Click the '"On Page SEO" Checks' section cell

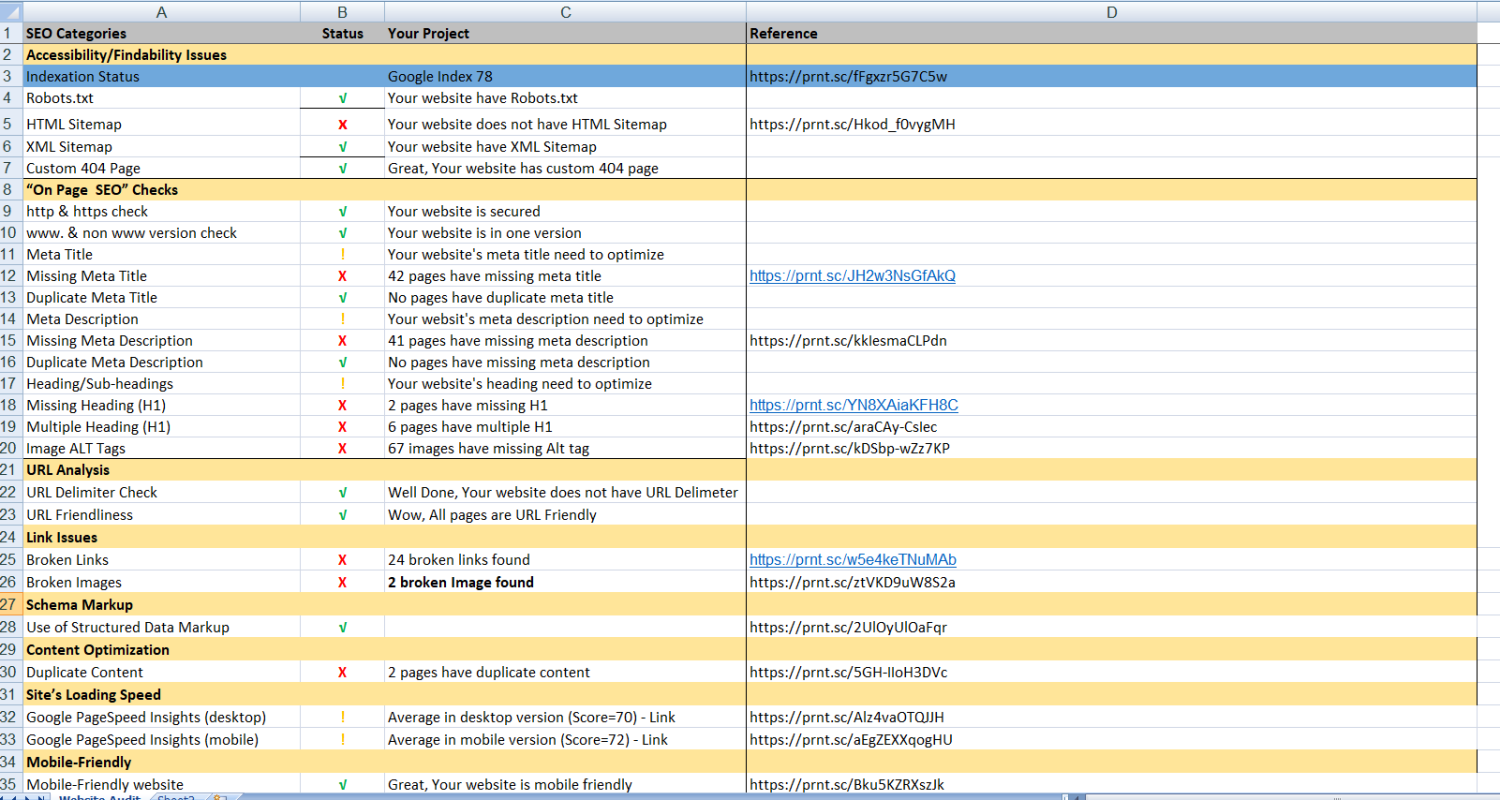[x=162, y=190]
